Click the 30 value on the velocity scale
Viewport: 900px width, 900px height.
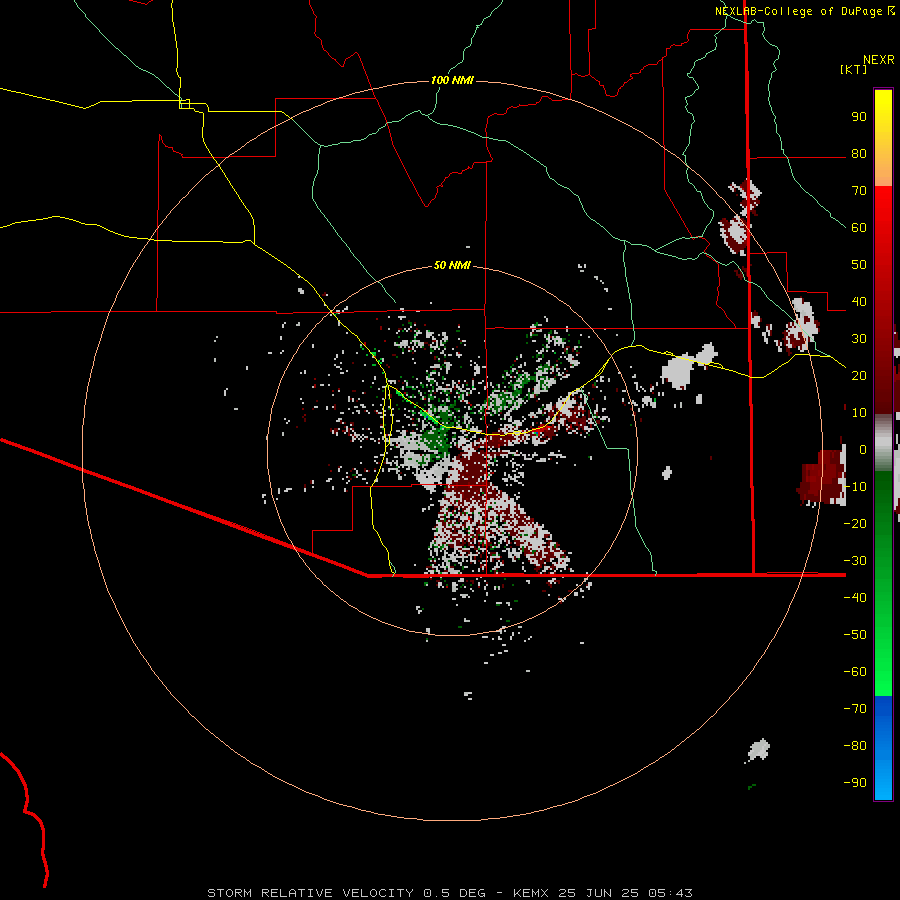[859, 339]
